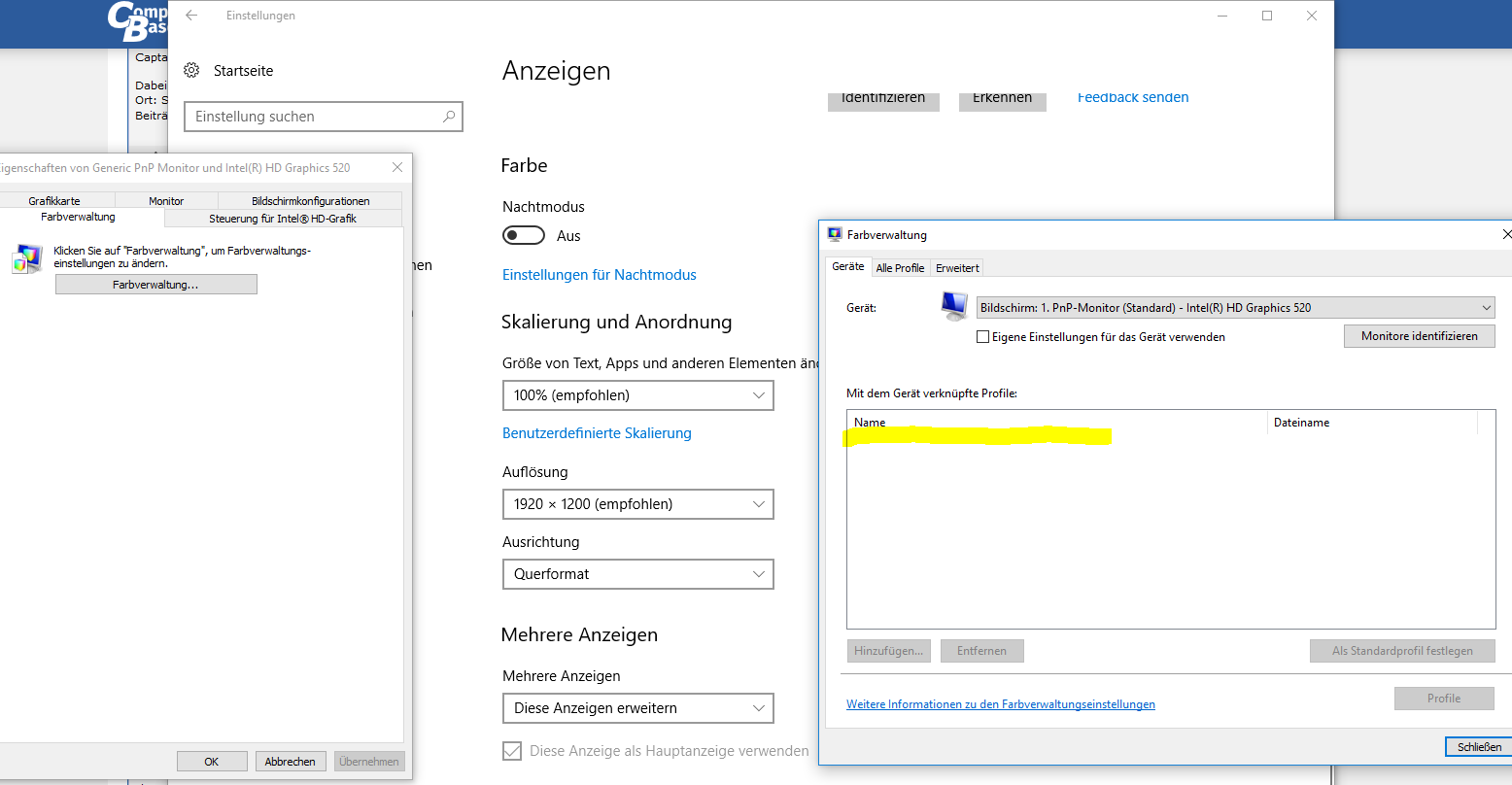Toggle Diese Anzeige als Hauptanzeige verwenden checkbox
Image resolution: width=1512 pixels, height=785 pixels.
[512, 751]
